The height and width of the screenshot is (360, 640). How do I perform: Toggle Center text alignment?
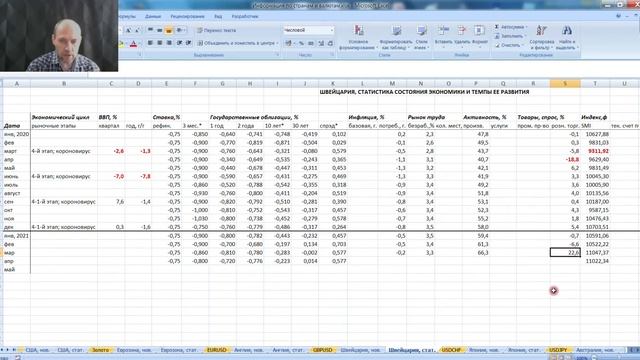pos(160,43)
